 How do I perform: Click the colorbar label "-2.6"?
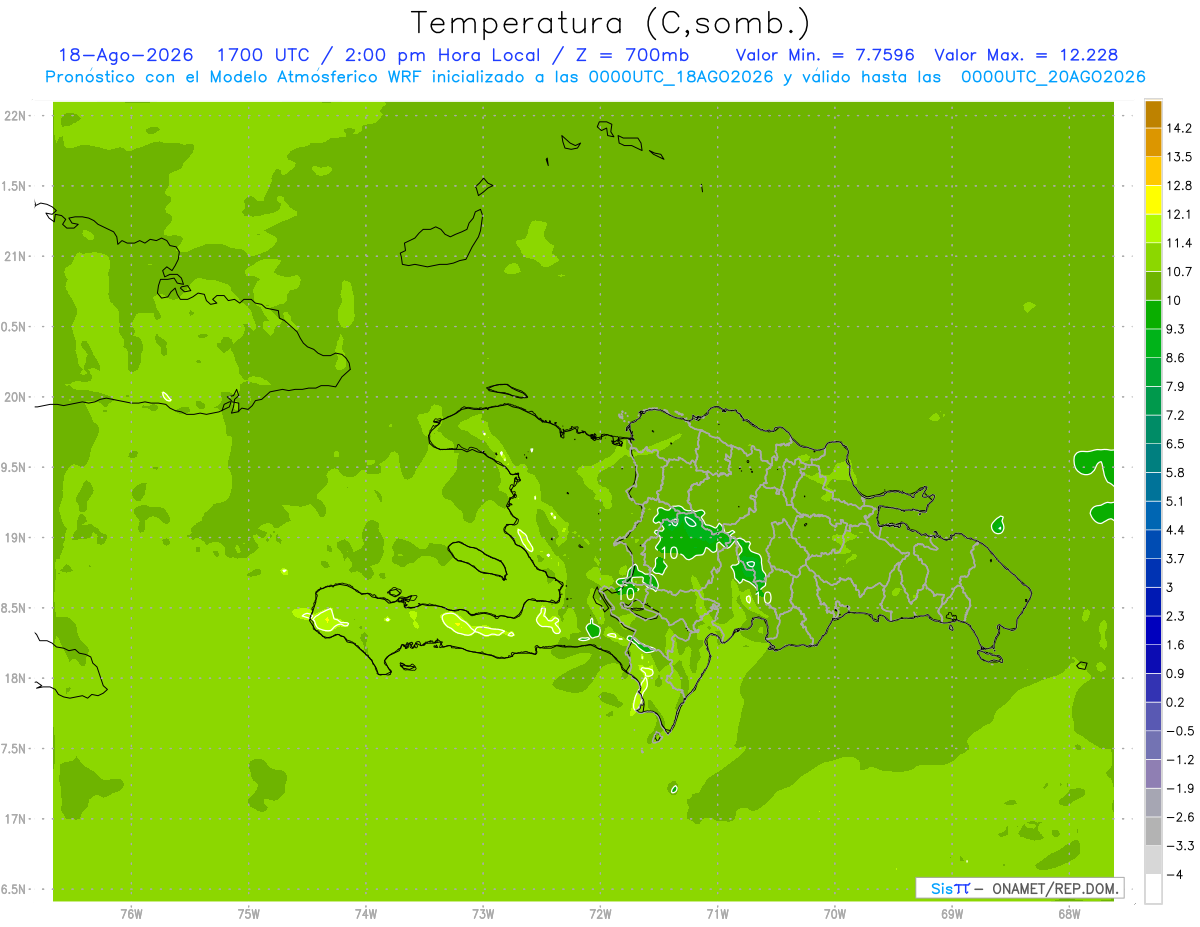click(1179, 817)
